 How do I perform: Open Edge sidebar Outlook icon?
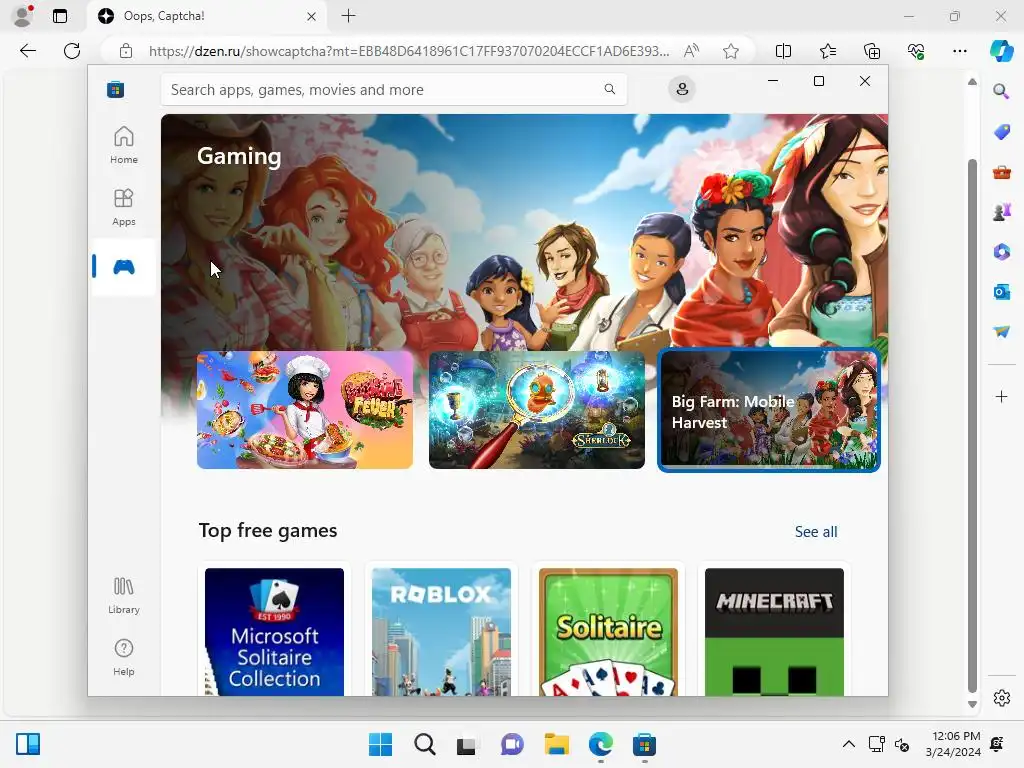tap(1001, 292)
